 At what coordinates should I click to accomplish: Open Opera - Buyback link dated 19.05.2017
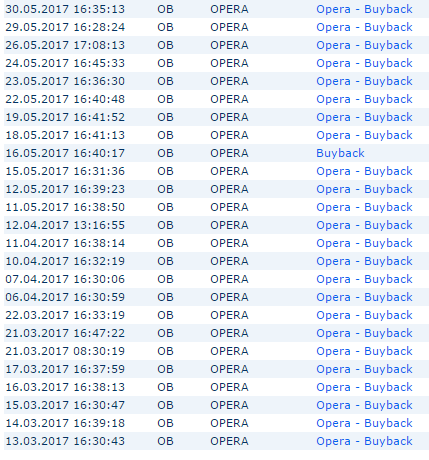pyautogui.click(x=364, y=117)
